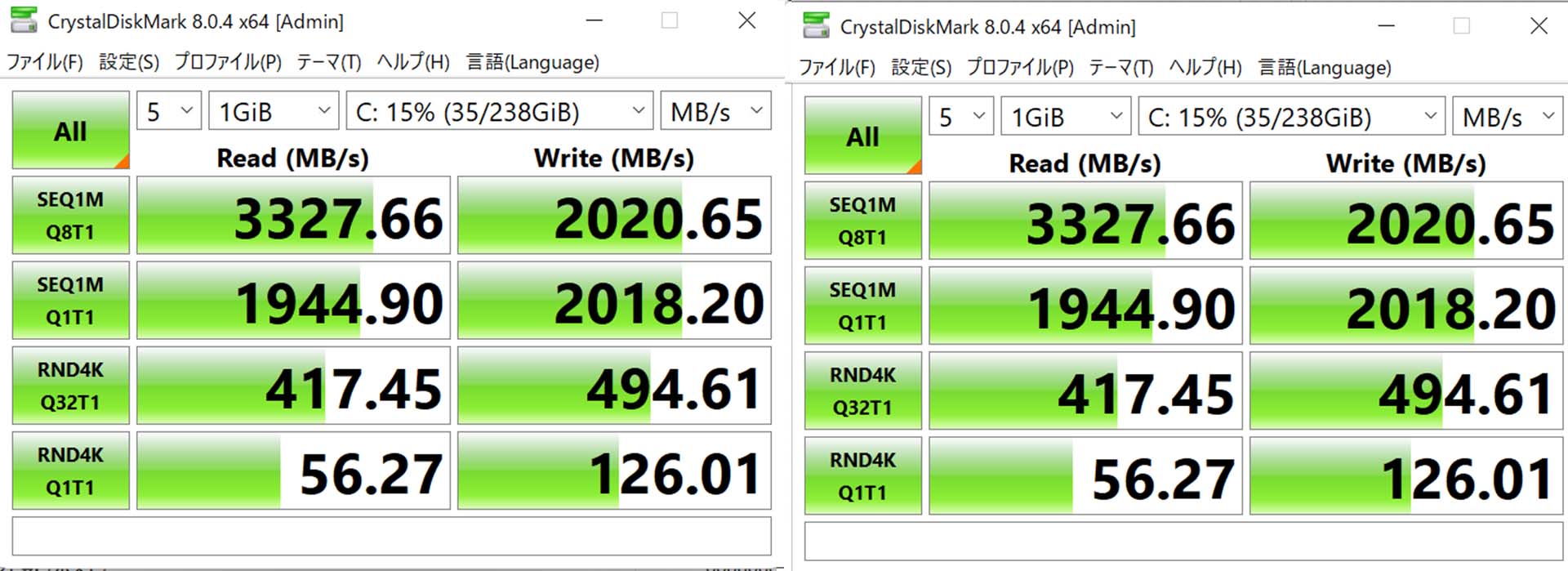Start SEQ1M Q1T1 test in right window
This screenshot has width=1568, height=571.
862,306
